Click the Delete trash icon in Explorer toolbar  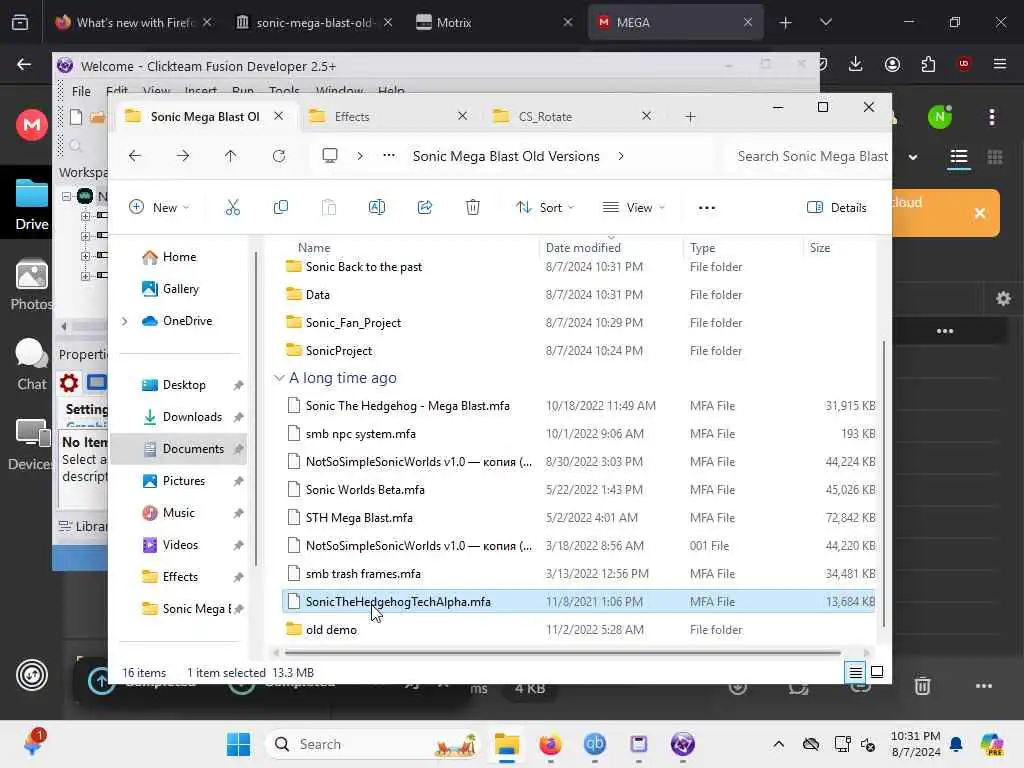(x=473, y=208)
